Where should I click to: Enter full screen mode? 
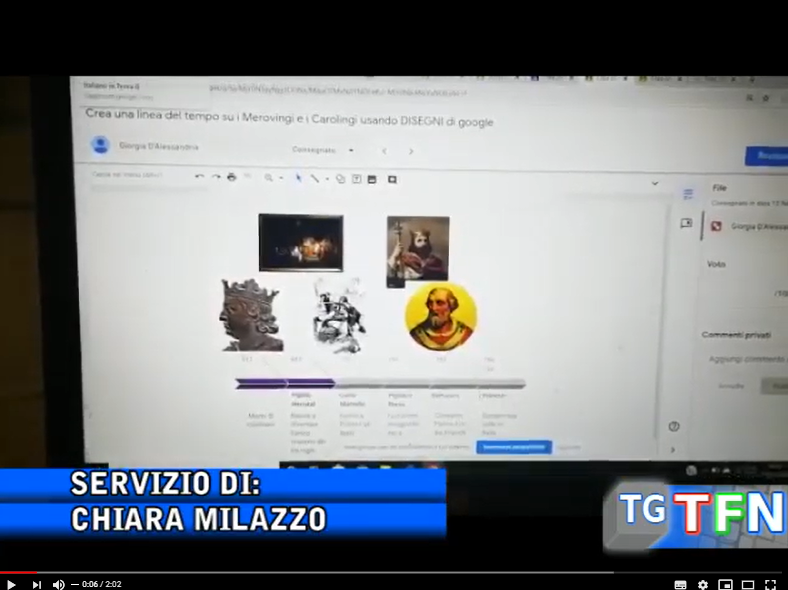pyautogui.click(x=770, y=584)
